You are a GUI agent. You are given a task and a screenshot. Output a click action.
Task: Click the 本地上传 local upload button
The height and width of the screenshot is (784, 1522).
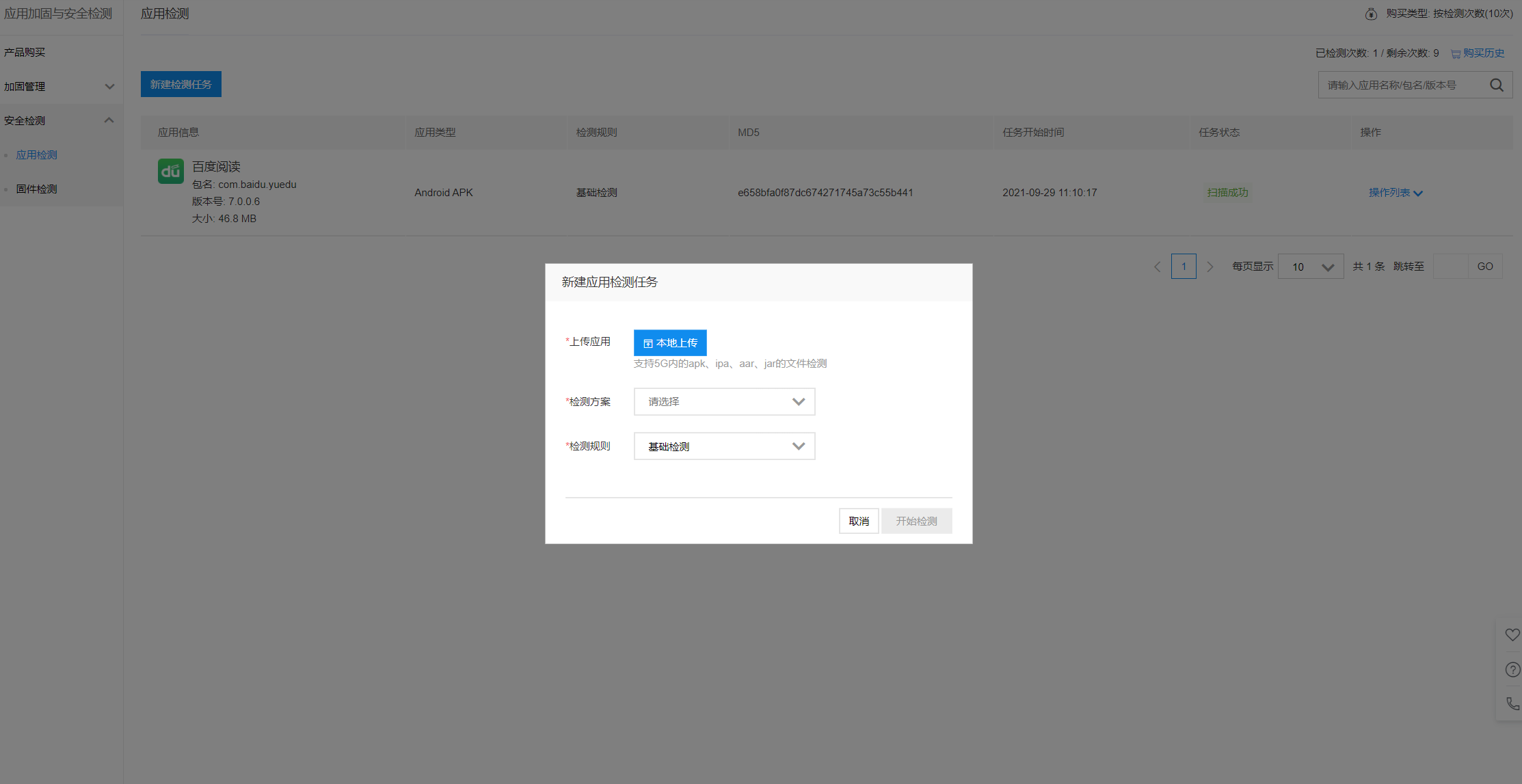pos(670,342)
